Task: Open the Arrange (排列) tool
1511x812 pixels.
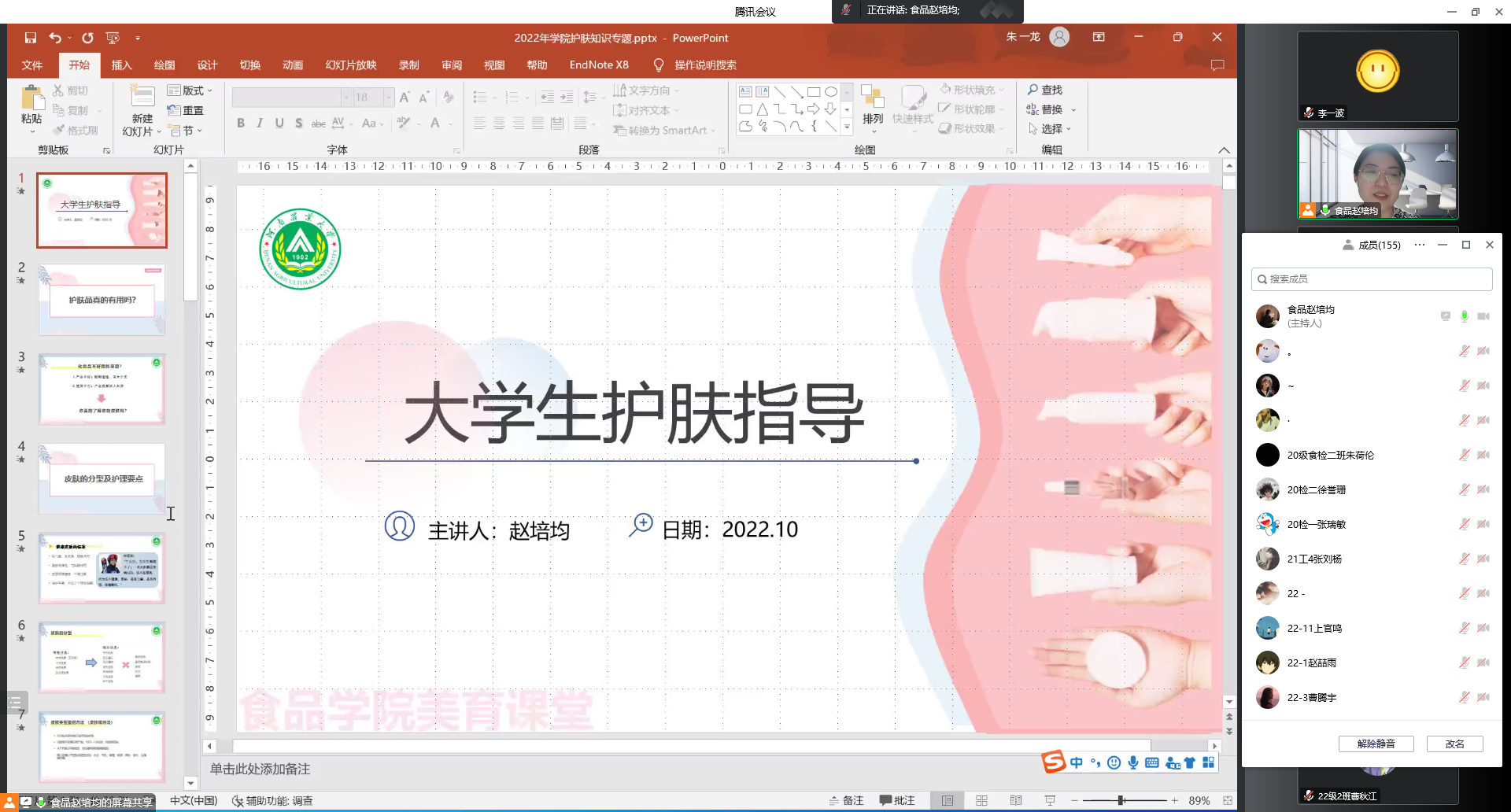Action: 872,105
